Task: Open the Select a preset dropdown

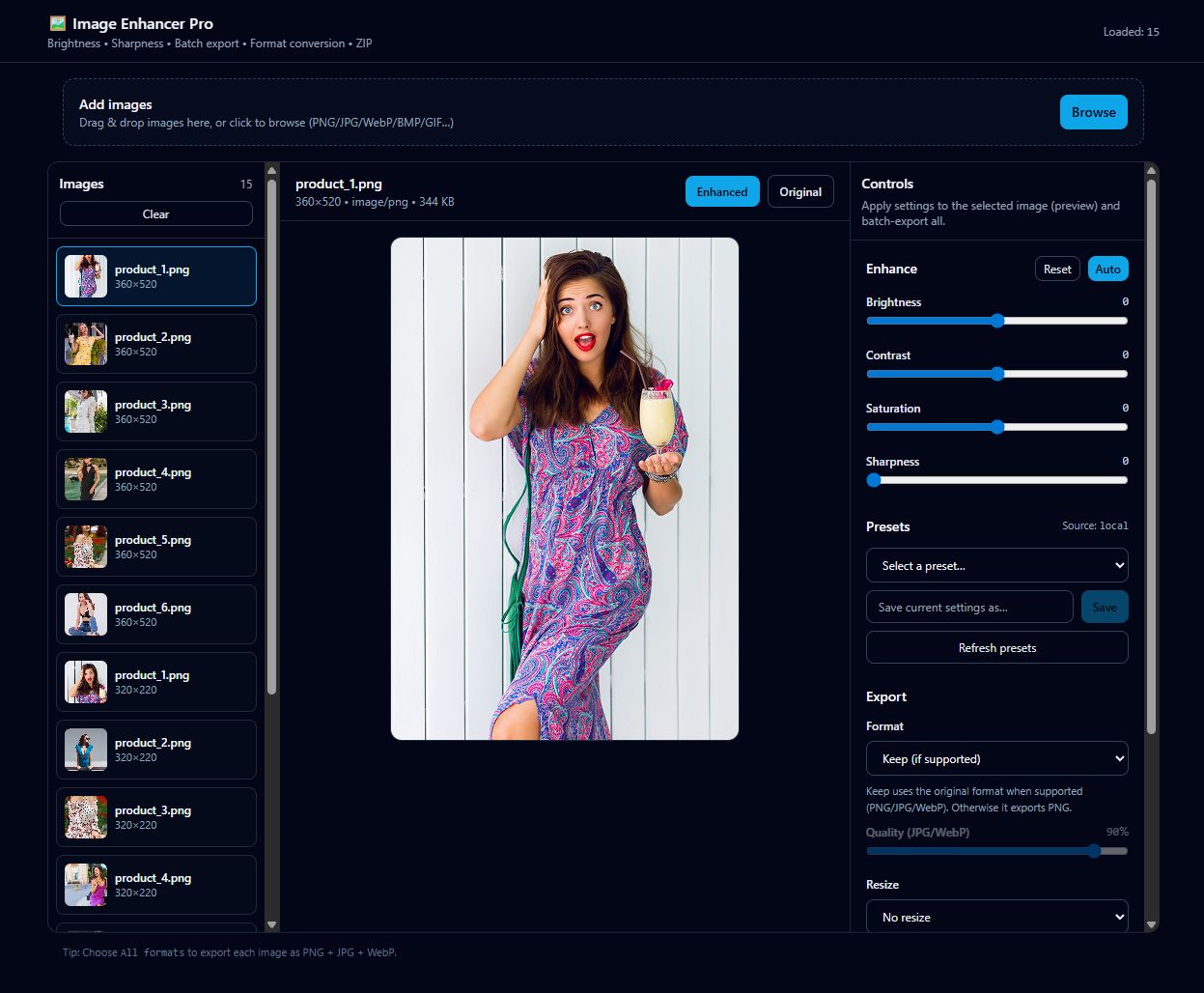Action: pyautogui.click(x=996, y=565)
